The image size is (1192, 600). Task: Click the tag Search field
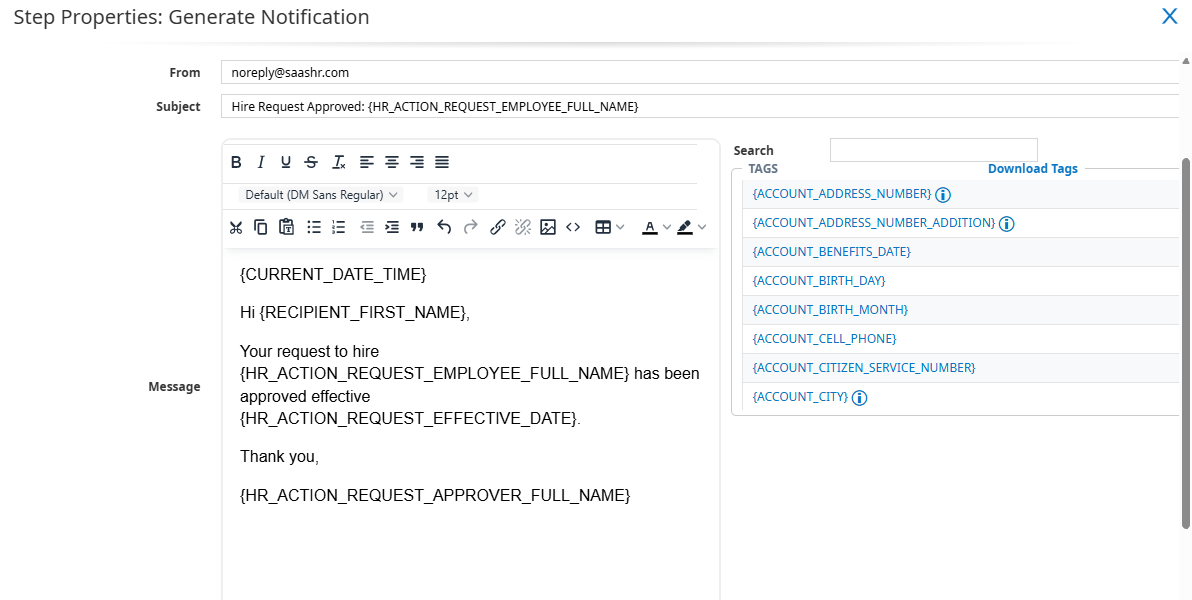coord(933,149)
